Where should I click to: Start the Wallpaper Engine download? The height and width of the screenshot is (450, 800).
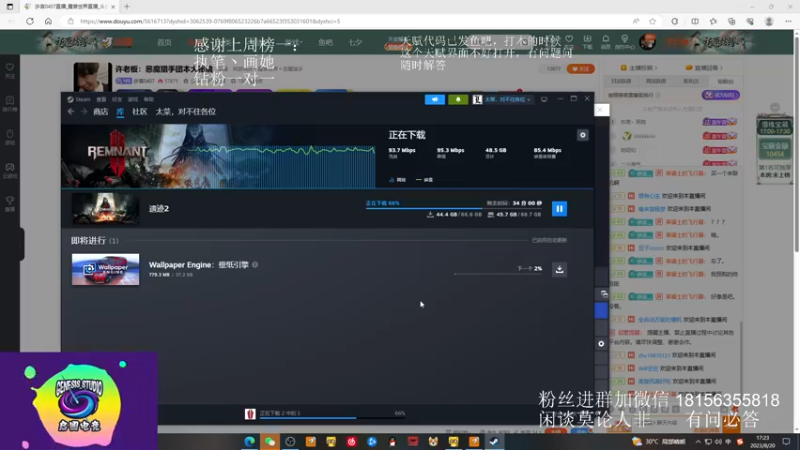(x=559, y=269)
